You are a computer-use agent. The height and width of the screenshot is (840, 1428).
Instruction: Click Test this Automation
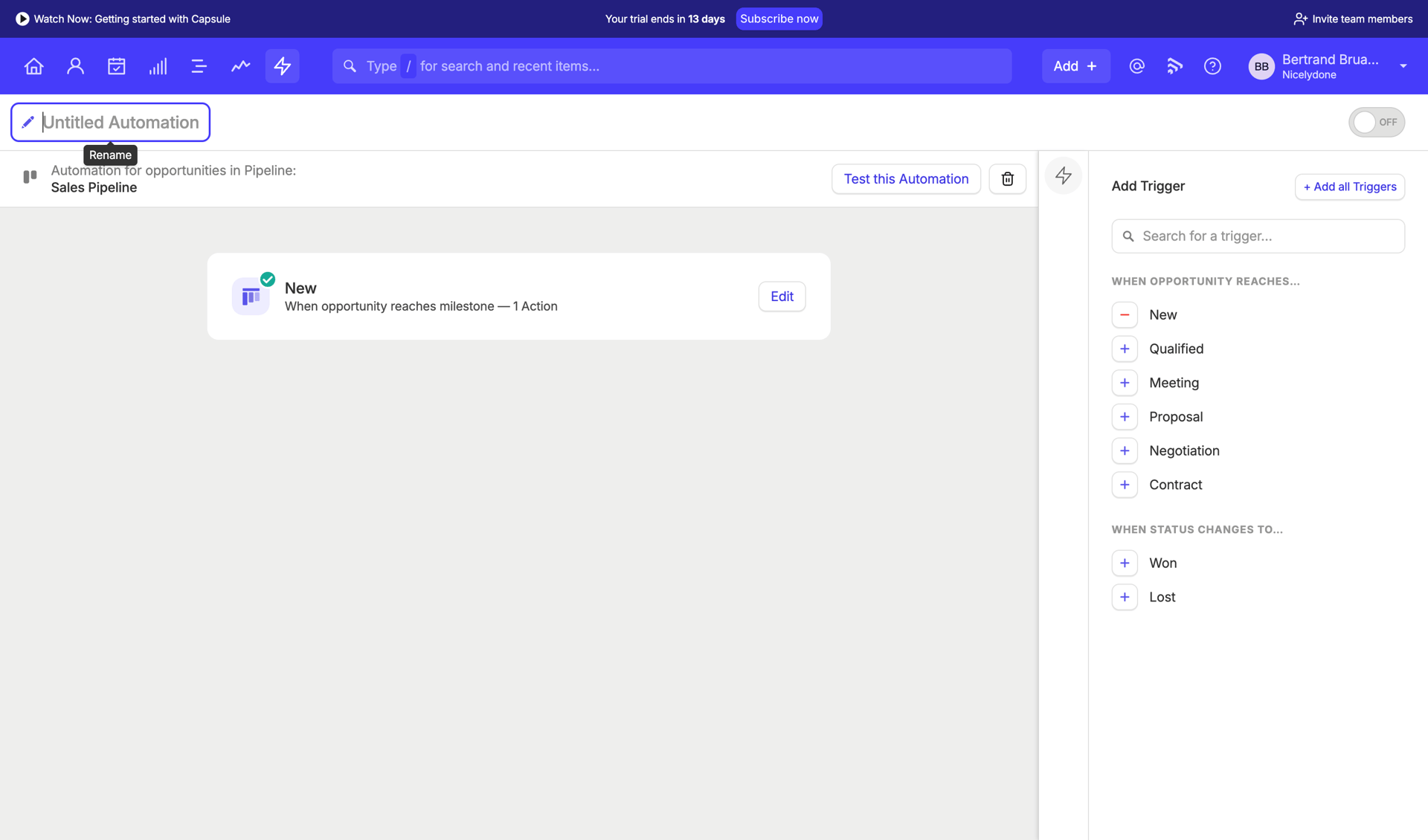(906, 178)
